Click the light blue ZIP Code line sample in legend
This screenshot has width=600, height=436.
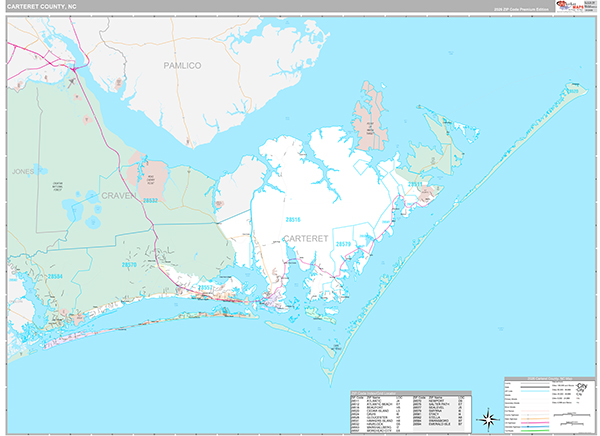tap(535, 391)
